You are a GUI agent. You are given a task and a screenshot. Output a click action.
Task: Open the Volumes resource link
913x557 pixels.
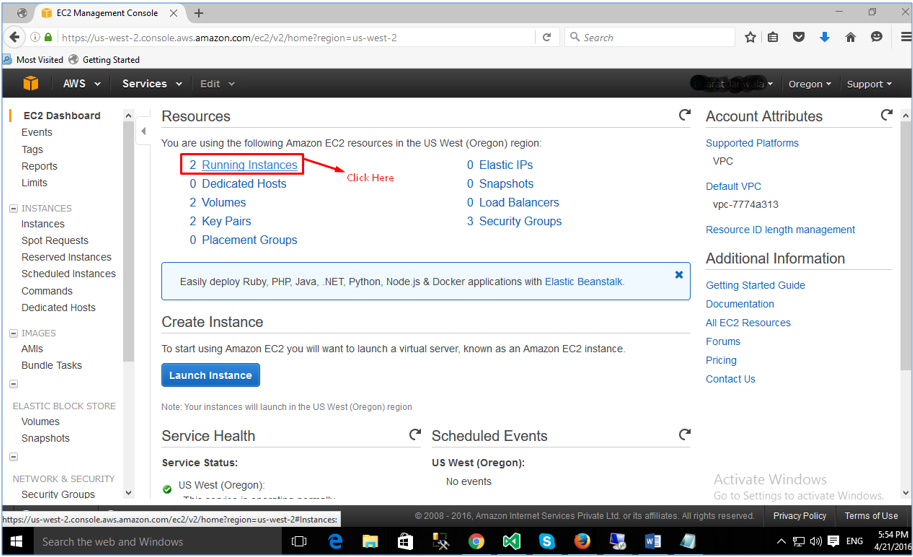pos(224,203)
